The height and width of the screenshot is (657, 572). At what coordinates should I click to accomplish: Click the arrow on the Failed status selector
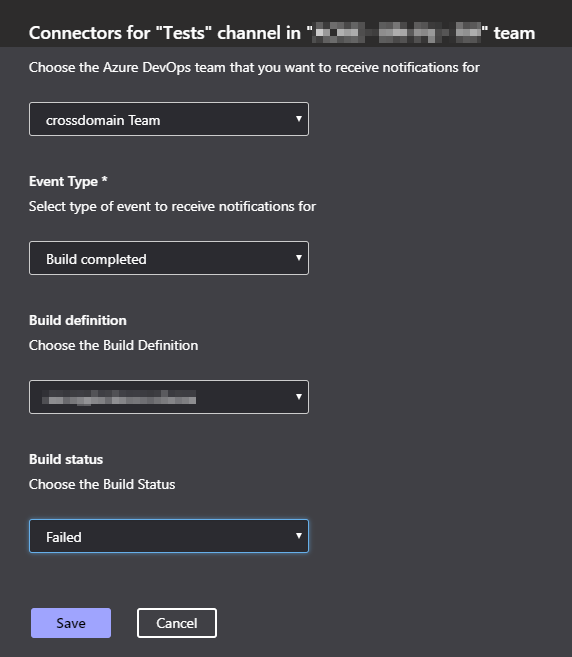click(299, 536)
